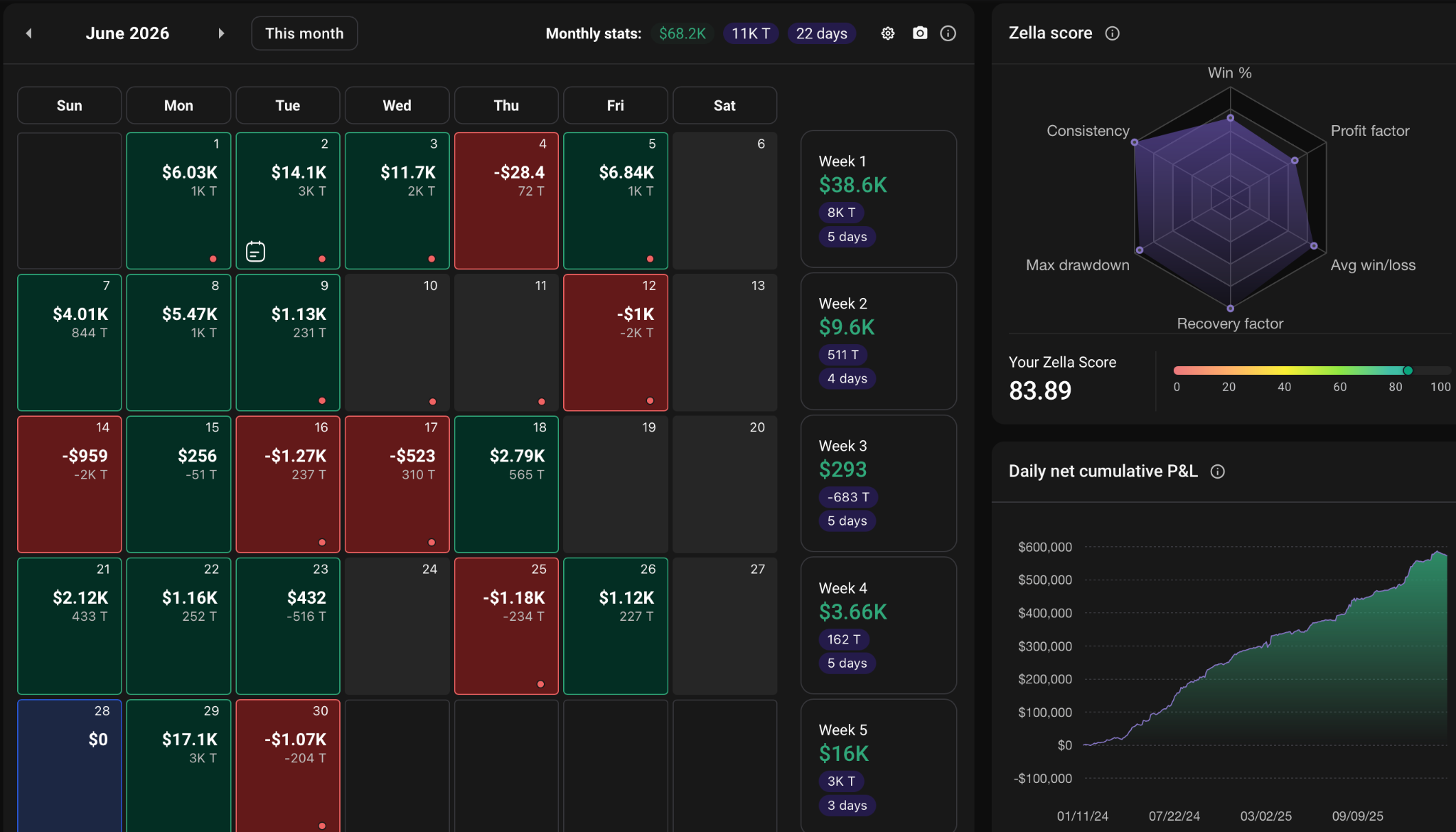The image size is (1456, 832).
Task: Take calendar snapshot with camera icon
Action: click(x=920, y=33)
